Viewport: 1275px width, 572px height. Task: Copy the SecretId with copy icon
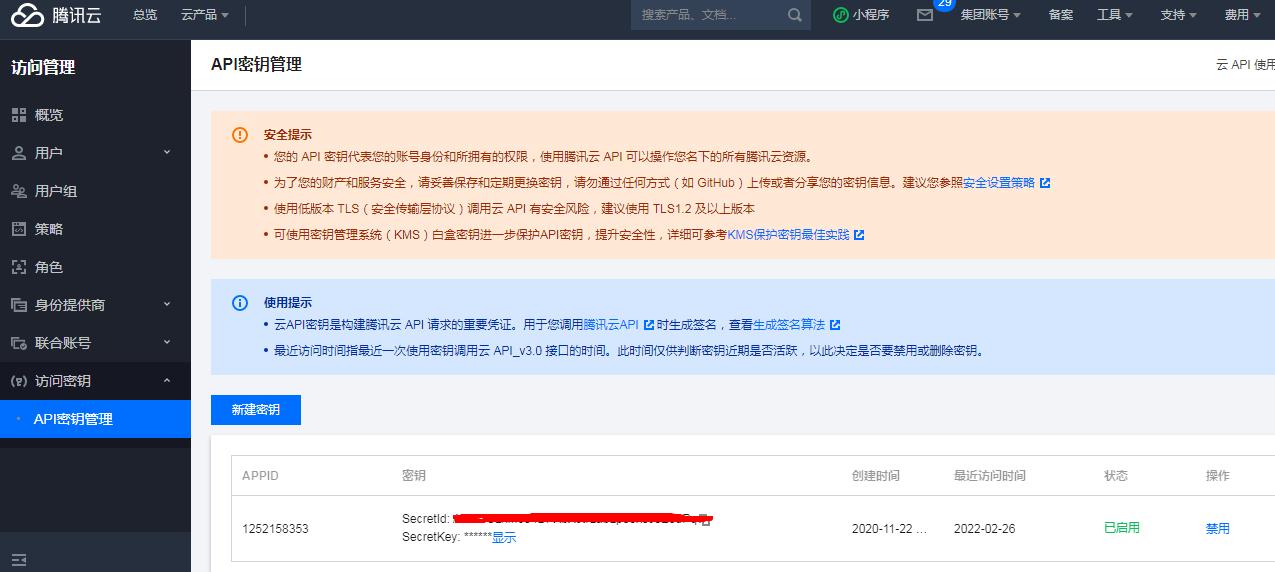pyautogui.click(x=705, y=519)
